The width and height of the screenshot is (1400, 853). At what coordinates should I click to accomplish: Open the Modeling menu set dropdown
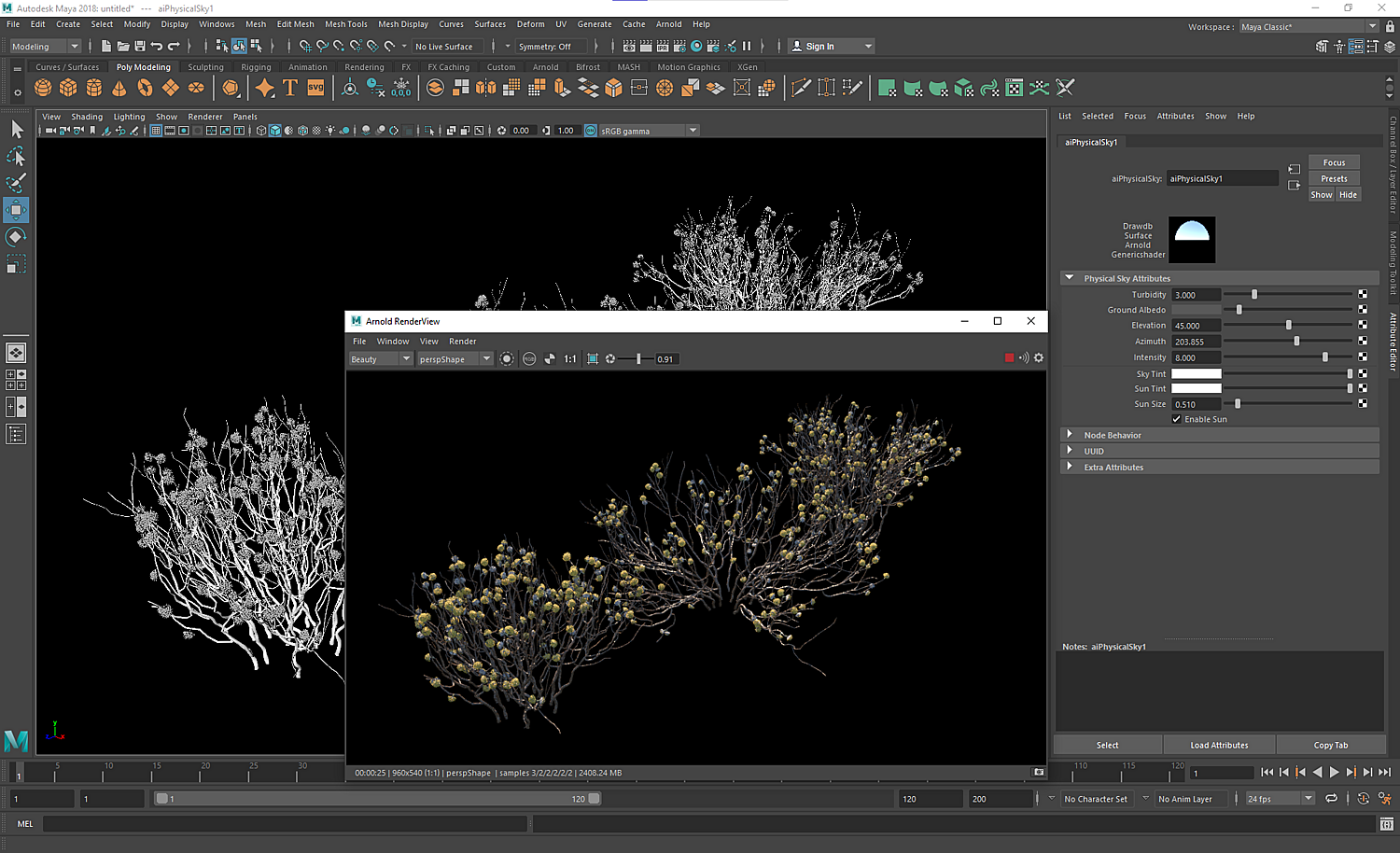(x=45, y=47)
